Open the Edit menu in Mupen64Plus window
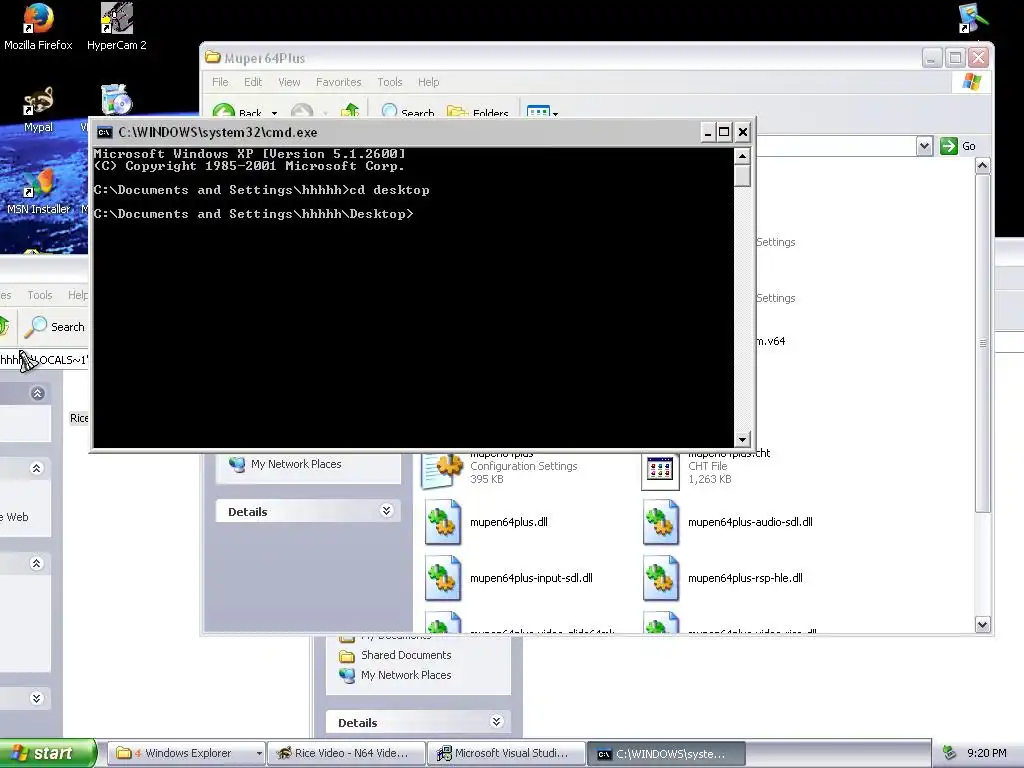Image resolution: width=1024 pixels, height=768 pixels. 253,82
